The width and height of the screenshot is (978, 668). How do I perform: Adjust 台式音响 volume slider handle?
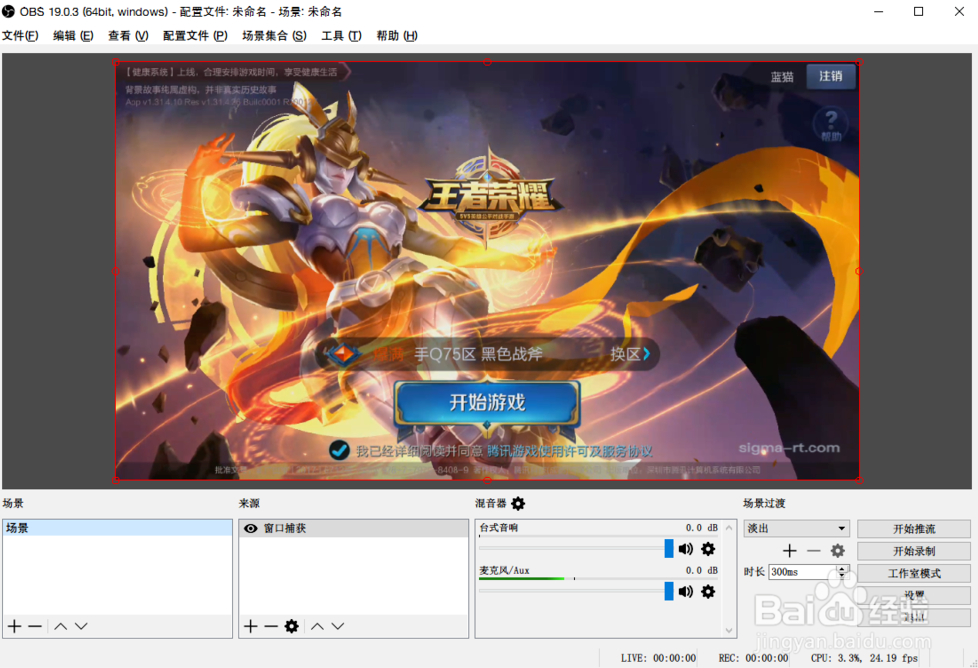click(669, 549)
